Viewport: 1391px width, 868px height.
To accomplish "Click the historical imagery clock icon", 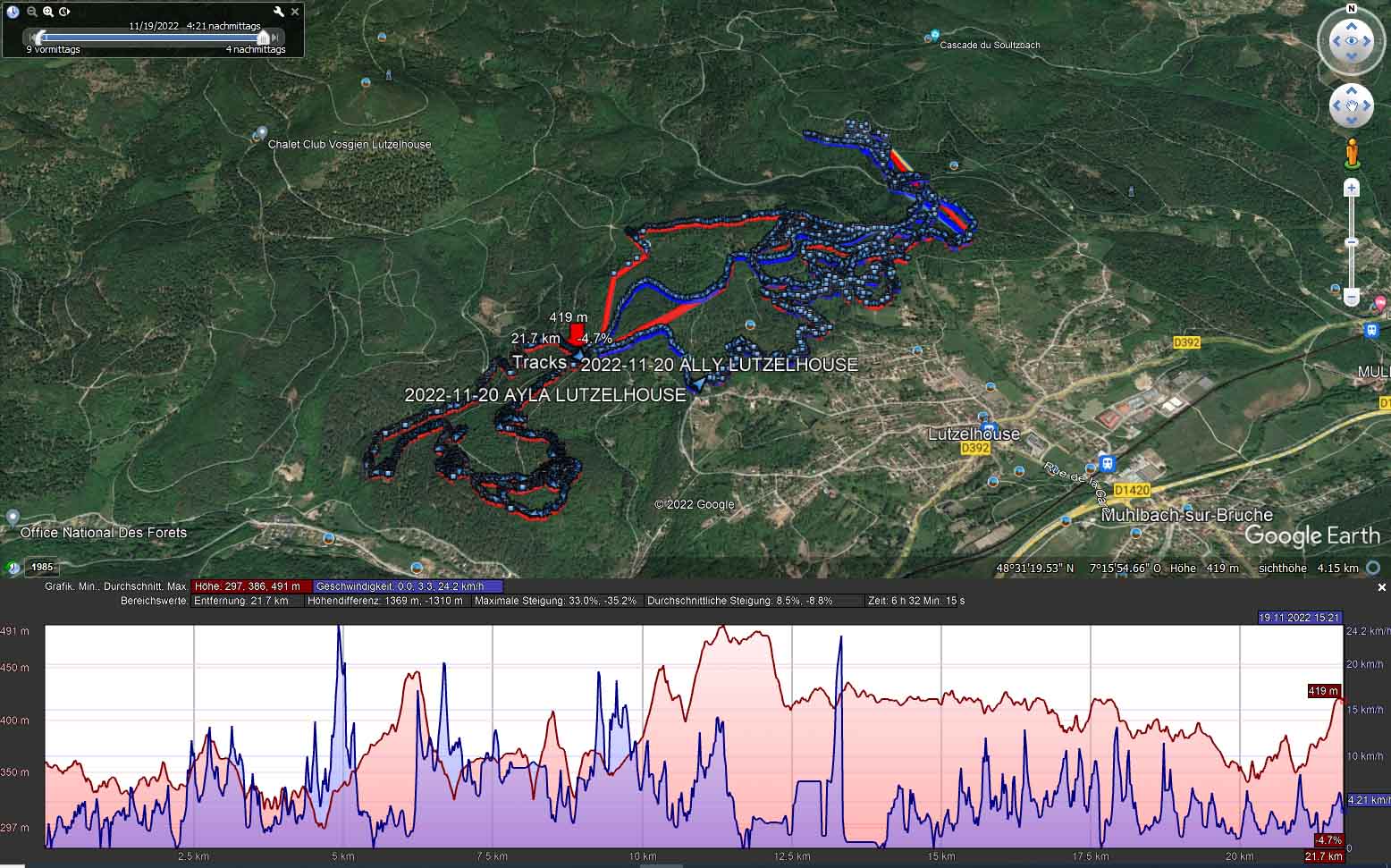I will tap(13, 12).
